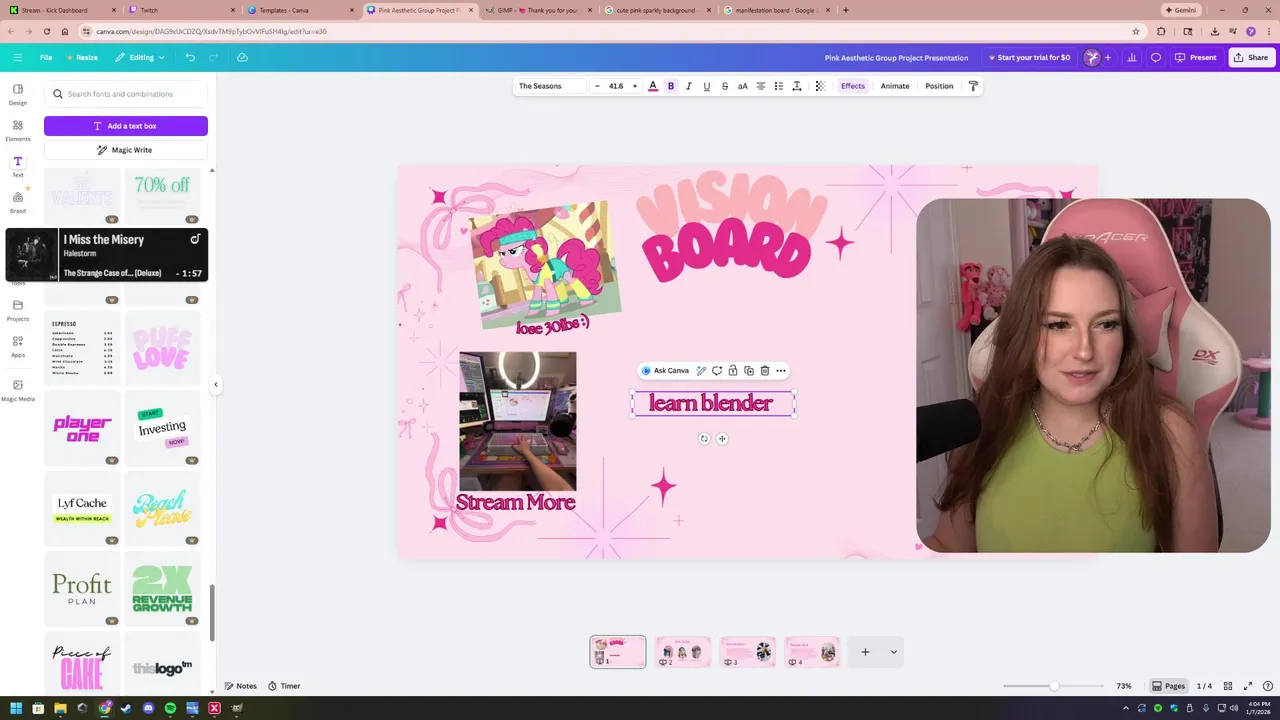Select the 2X Revenue Growth font combination
The width and height of the screenshot is (1280, 720).
pyautogui.click(x=162, y=588)
